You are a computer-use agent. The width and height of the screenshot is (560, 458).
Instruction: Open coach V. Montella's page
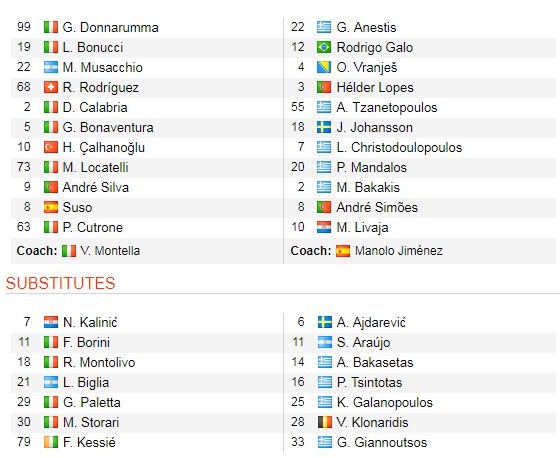110,251
